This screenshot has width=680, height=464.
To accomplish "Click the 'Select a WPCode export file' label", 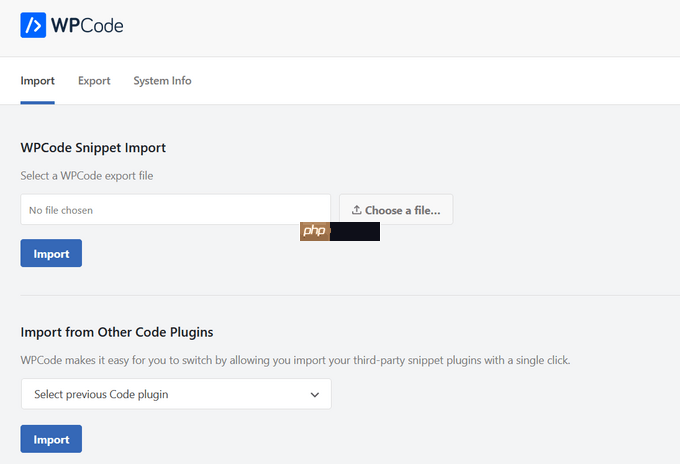I will point(87,176).
